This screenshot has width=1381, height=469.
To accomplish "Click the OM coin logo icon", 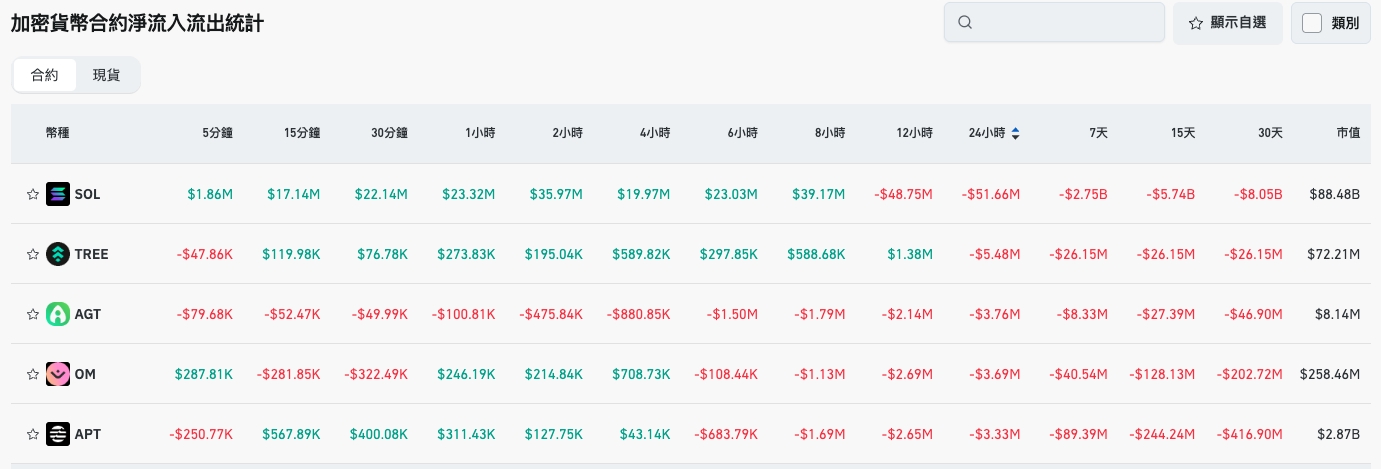I will (x=58, y=374).
